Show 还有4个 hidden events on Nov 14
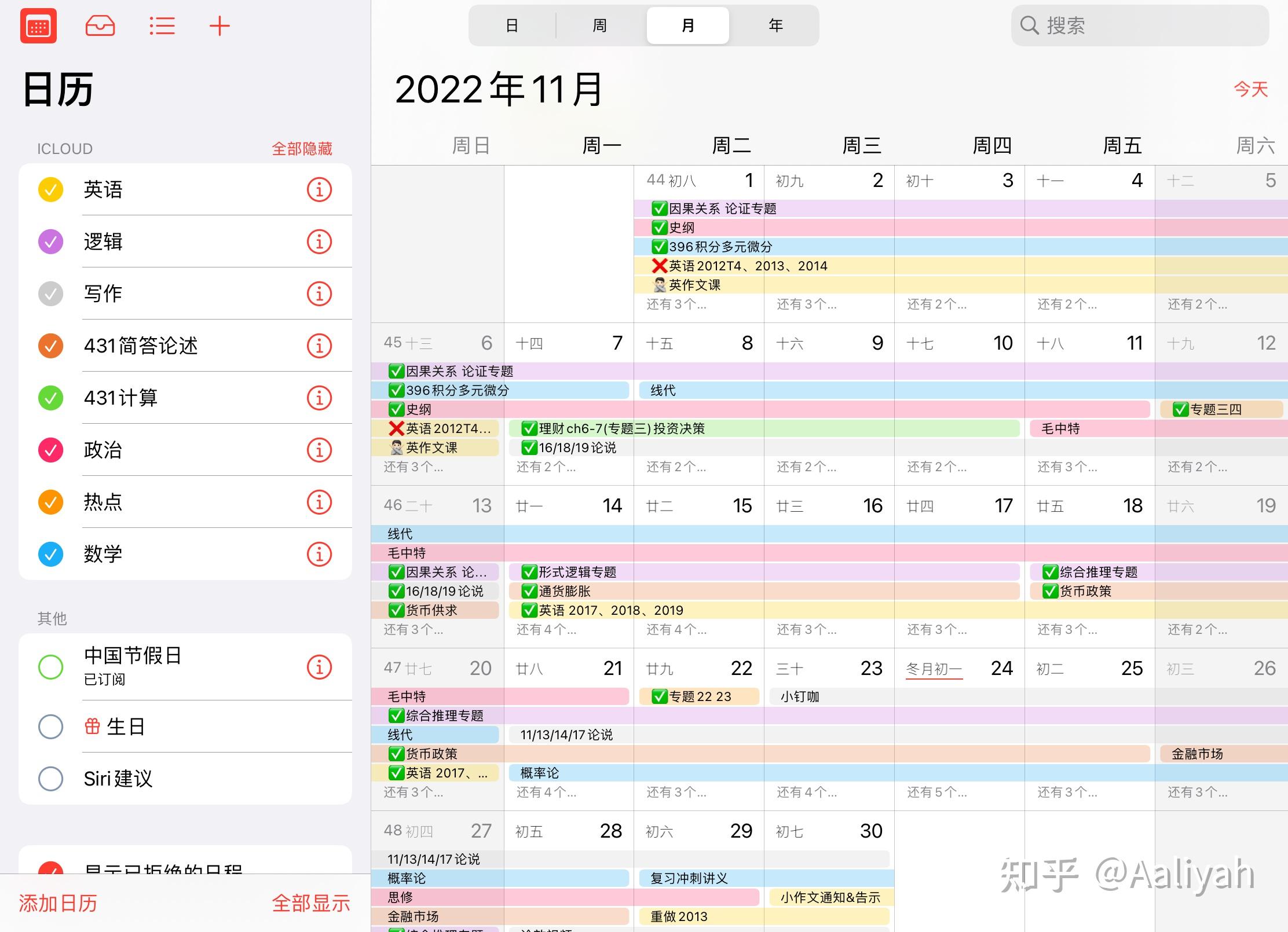This screenshot has height=932, width=1288. tap(546, 630)
